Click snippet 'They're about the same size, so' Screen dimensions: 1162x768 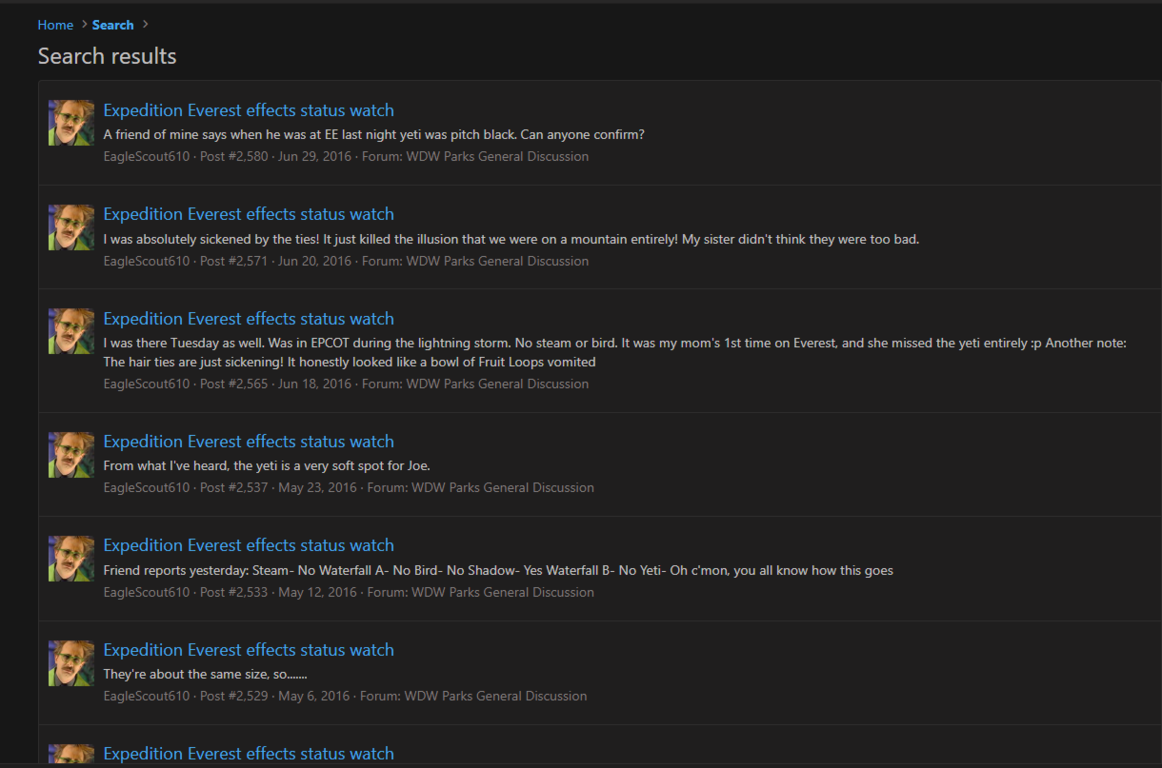point(205,675)
